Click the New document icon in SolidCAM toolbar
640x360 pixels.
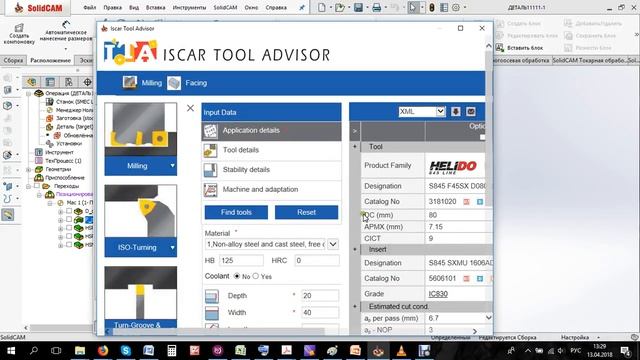pos(322,7)
